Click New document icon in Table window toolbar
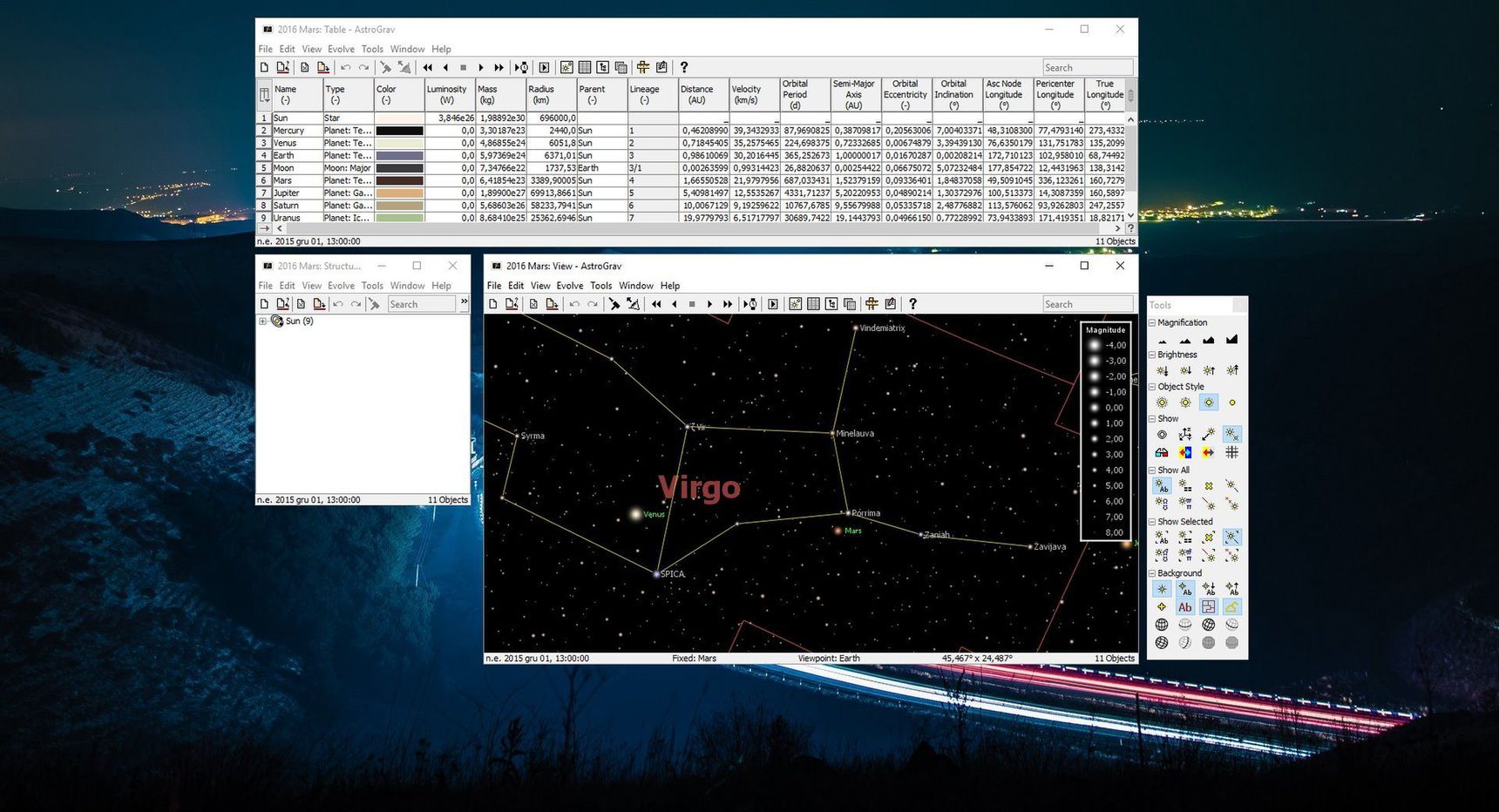 pyautogui.click(x=264, y=67)
